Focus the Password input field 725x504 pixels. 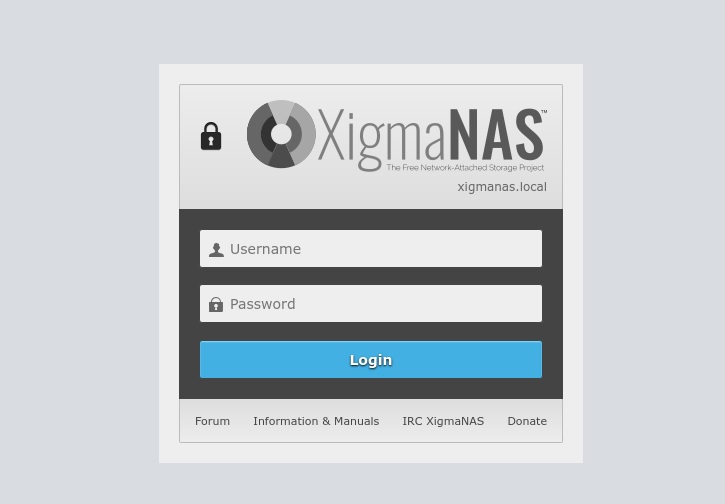[371, 303]
